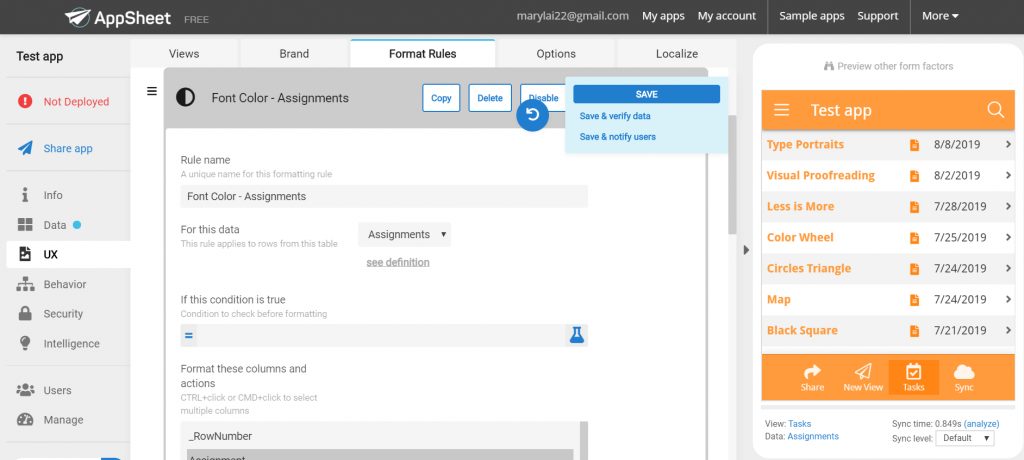Click the analyze sync time link
1024x460 pixels.
click(982, 424)
